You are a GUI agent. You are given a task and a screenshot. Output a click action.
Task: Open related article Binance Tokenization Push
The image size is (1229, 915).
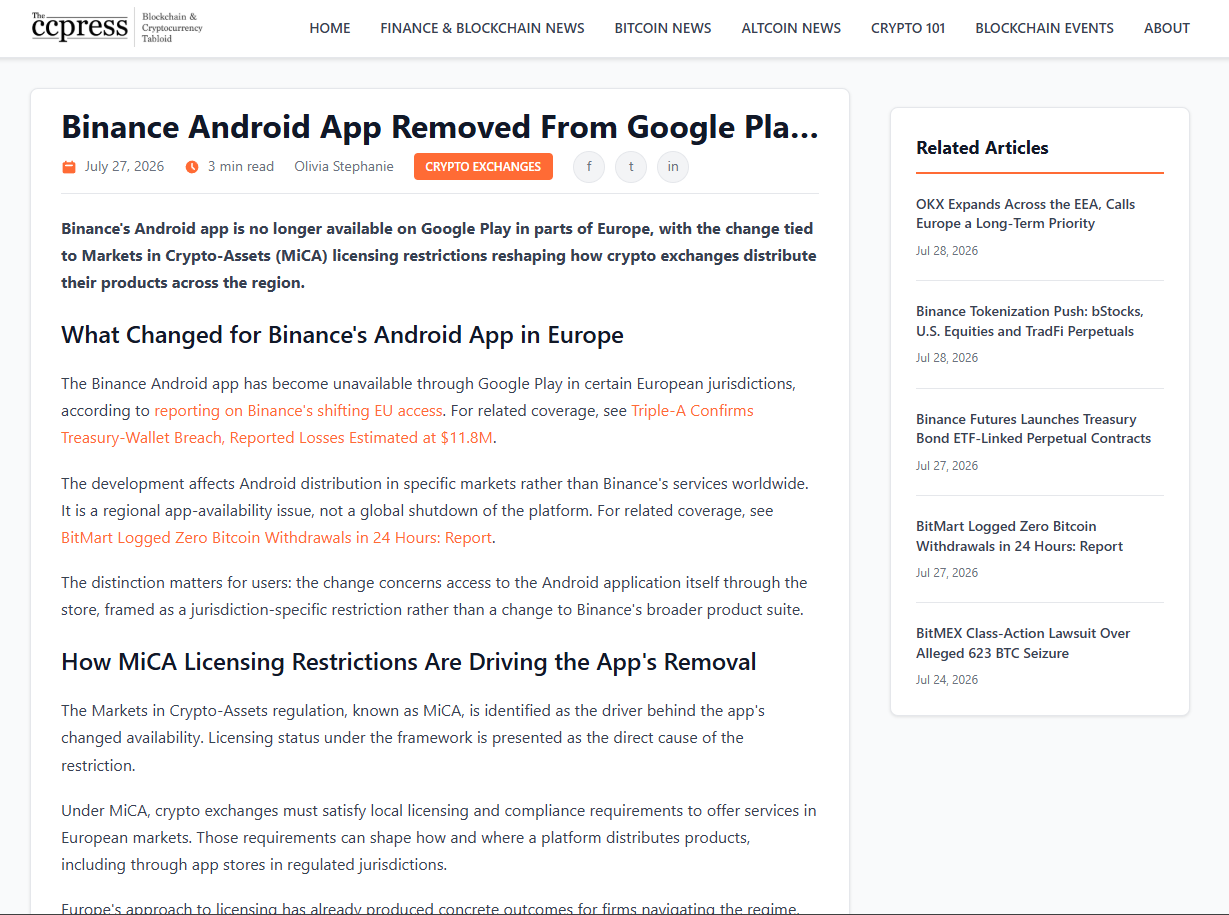[x=1029, y=321]
